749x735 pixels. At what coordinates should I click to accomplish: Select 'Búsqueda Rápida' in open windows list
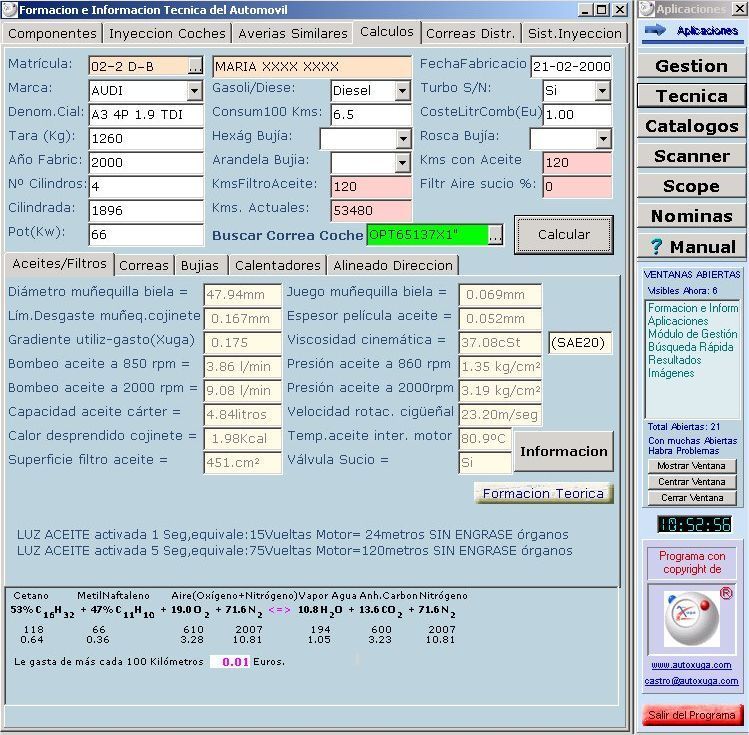[690, 347]
